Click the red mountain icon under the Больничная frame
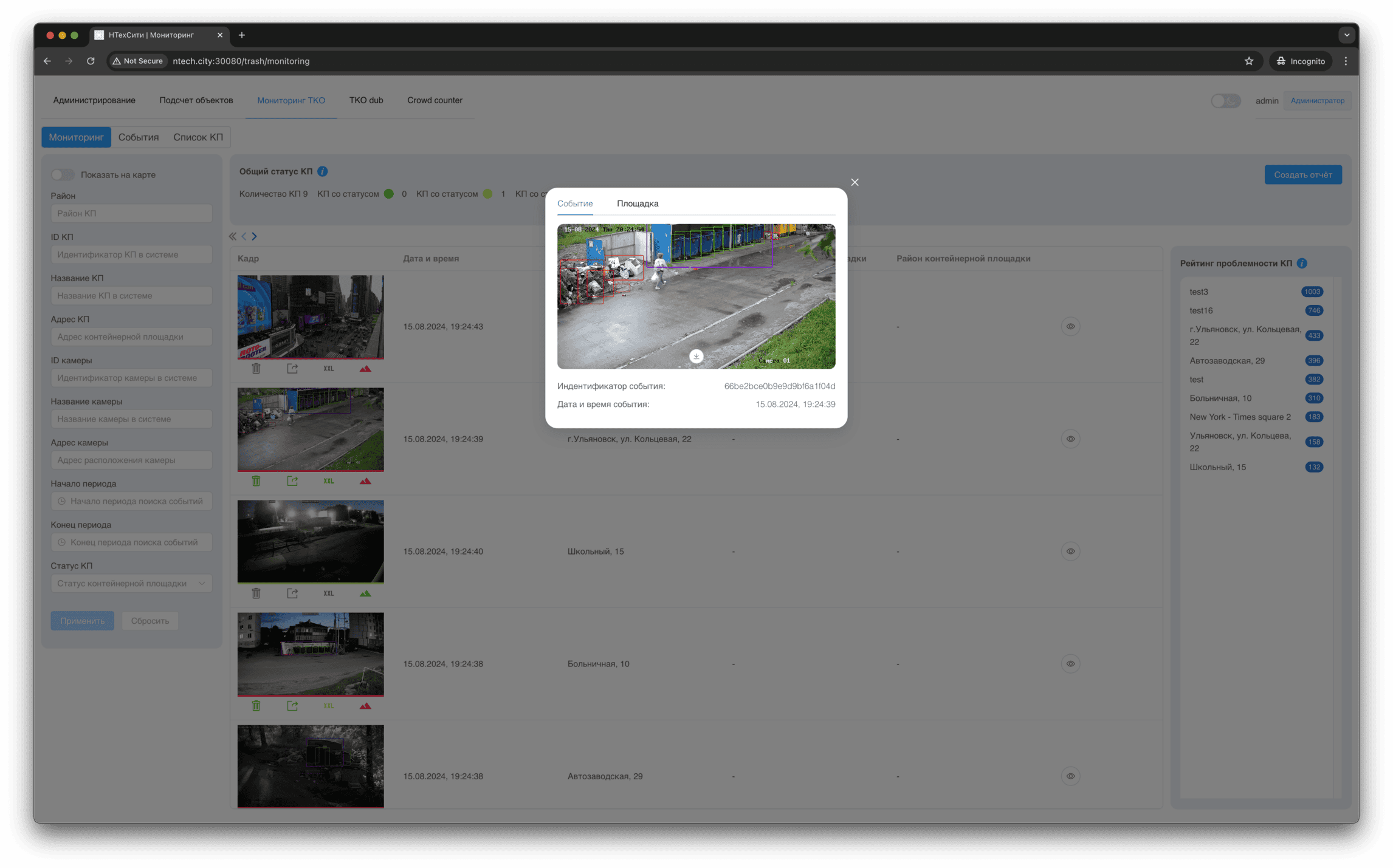This screenshot has height=868, width=1393. point(365,706)
